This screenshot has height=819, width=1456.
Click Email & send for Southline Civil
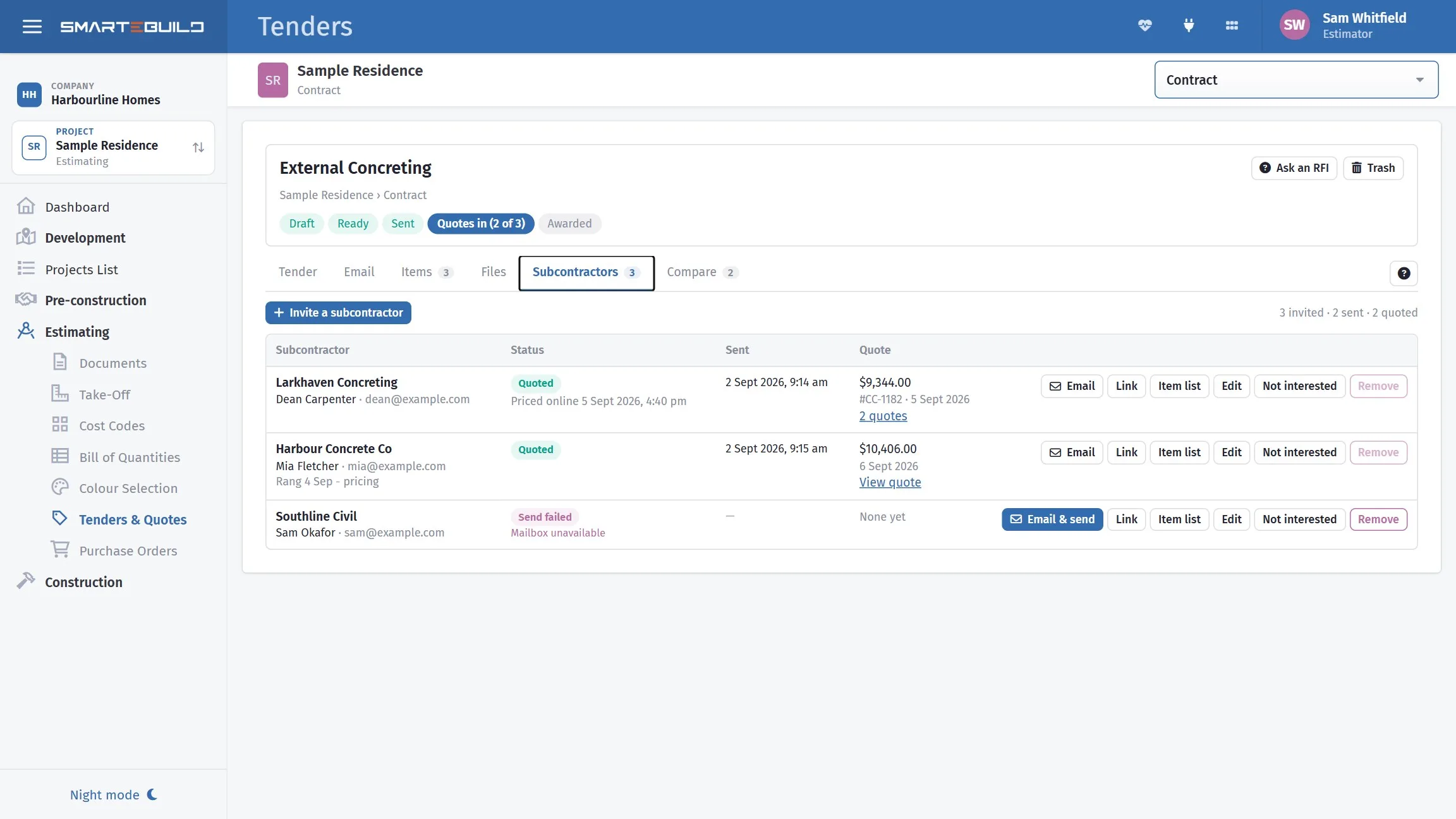click(1052, 519)
